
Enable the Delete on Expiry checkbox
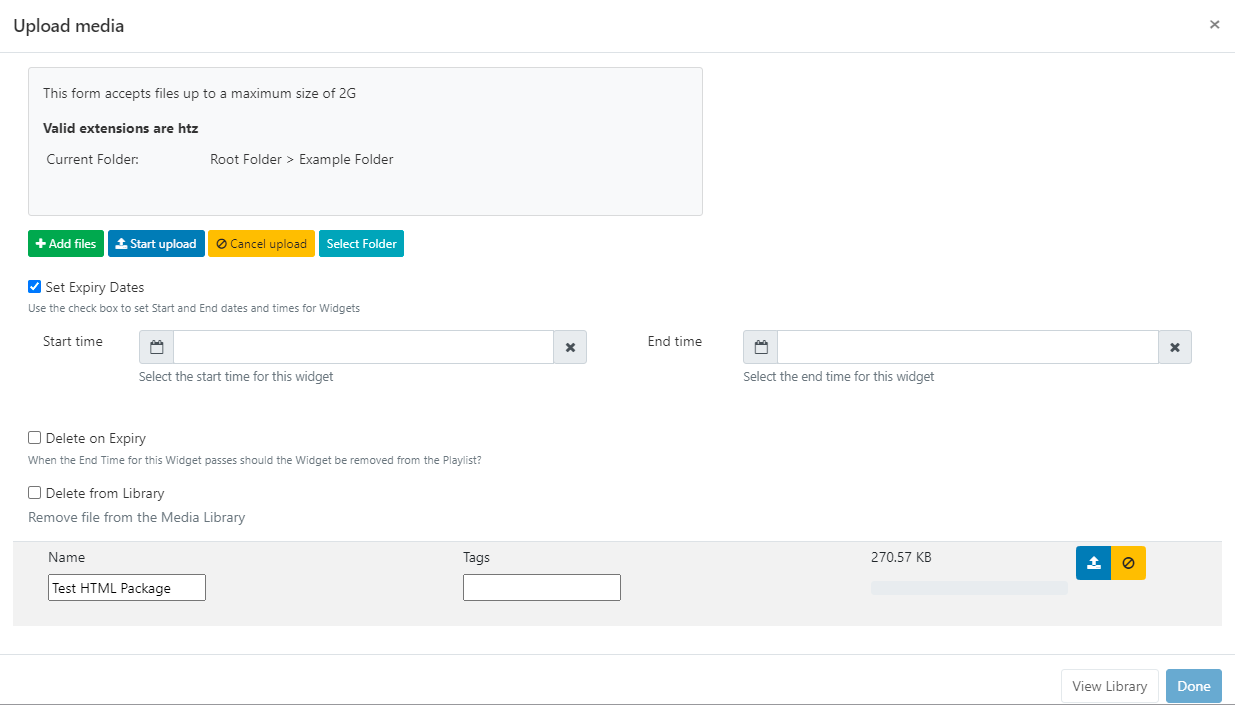pyautogui.click(x=35, y=438)
